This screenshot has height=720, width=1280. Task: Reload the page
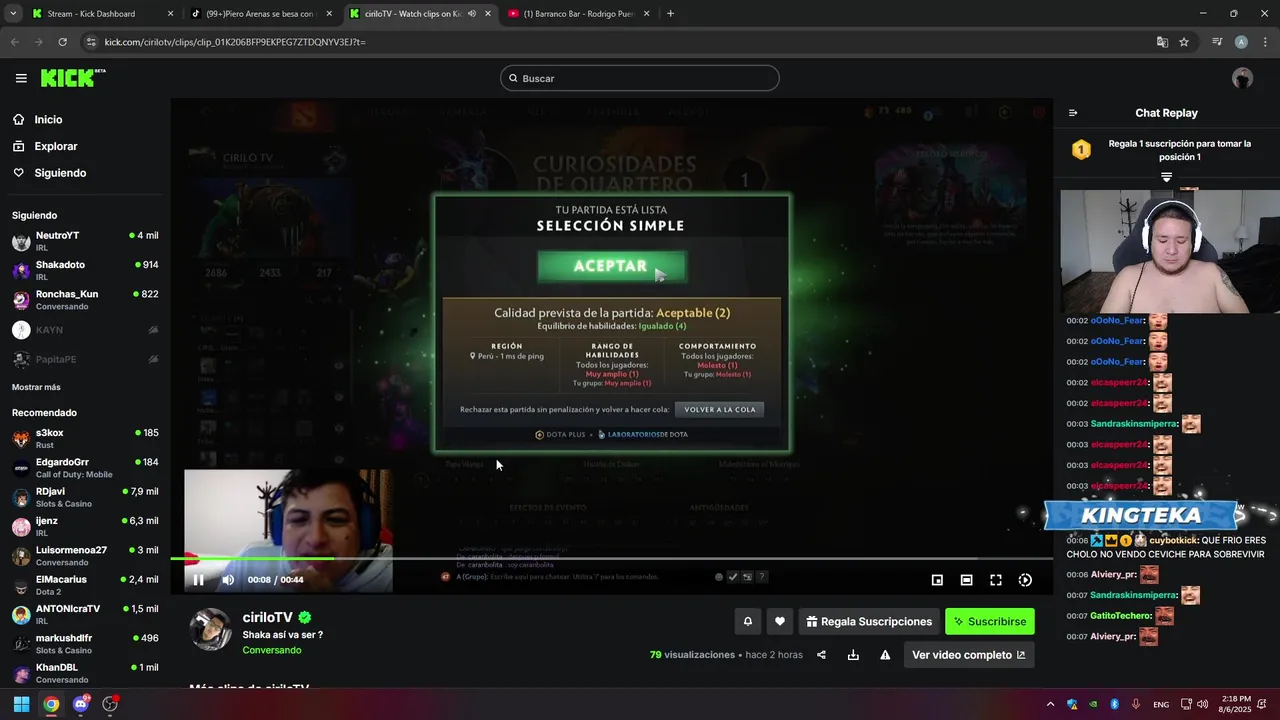coord(62,42)
